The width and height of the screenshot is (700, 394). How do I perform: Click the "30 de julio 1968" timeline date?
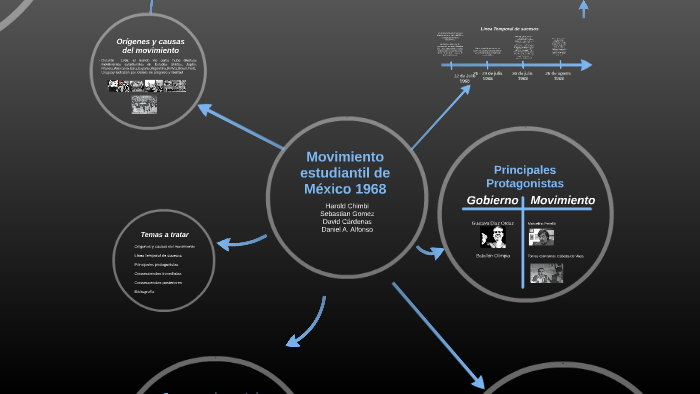(522, 75)
